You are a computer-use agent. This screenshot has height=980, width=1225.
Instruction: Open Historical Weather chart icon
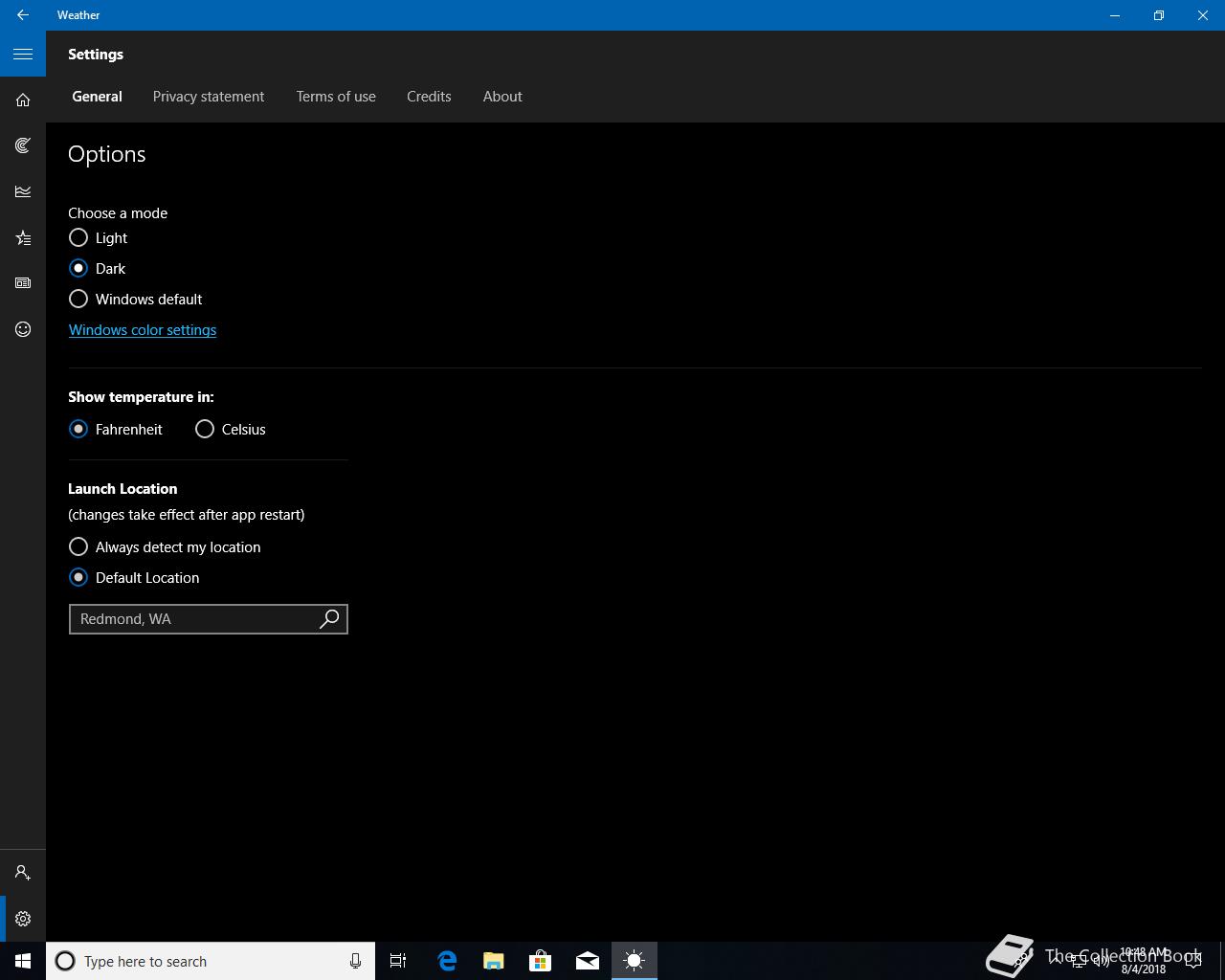[23, 191]
